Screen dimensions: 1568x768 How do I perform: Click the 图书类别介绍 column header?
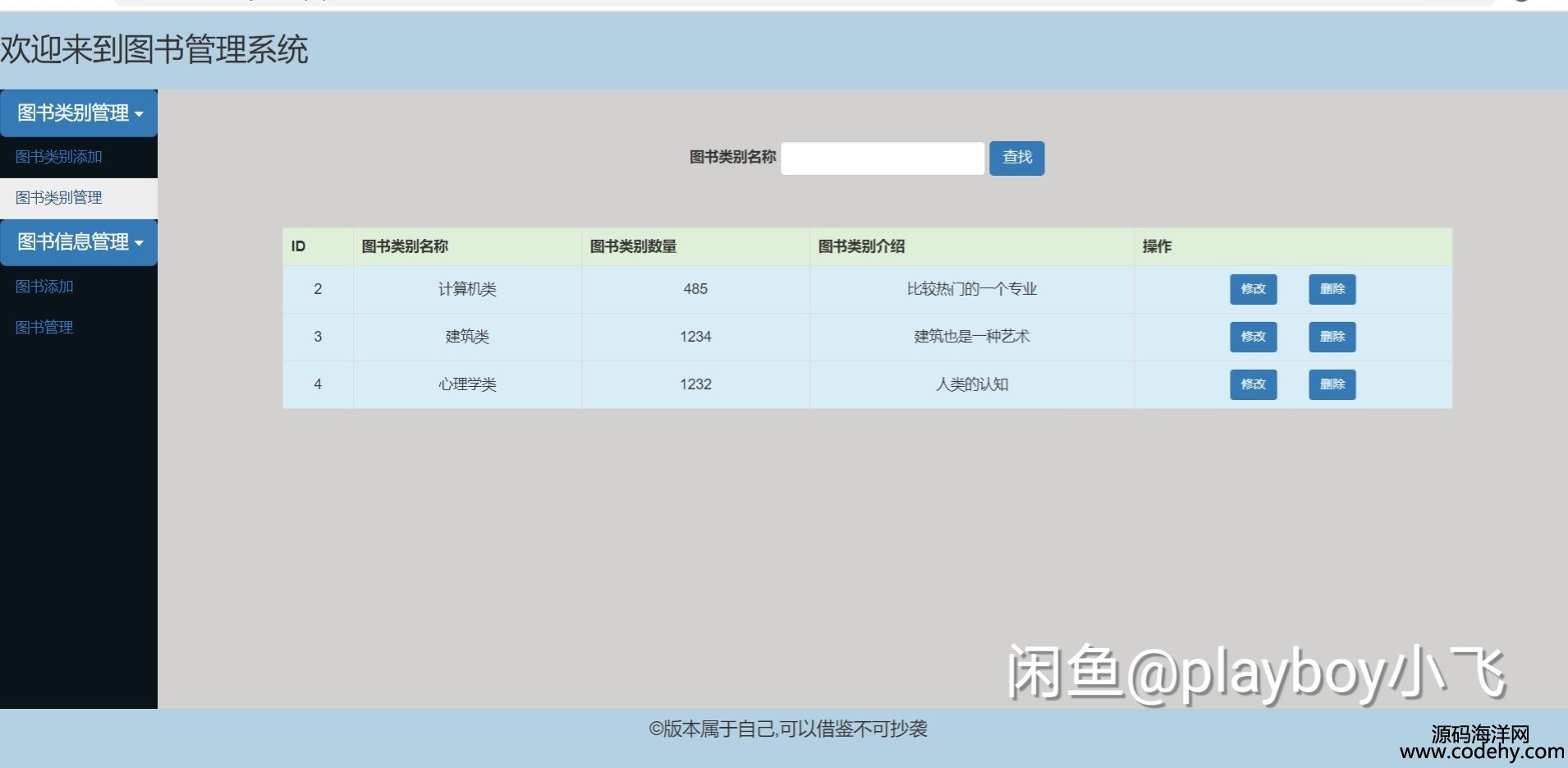[972, 246]
